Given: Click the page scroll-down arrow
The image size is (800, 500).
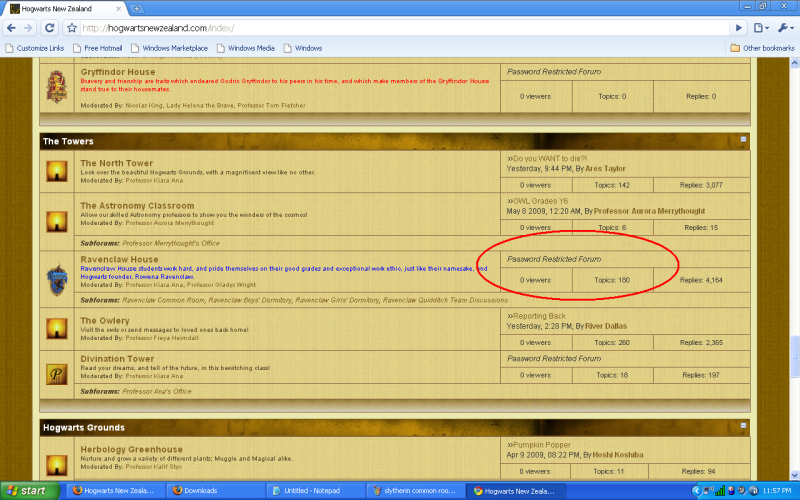Looking at the screenshot, I should 794,474.
